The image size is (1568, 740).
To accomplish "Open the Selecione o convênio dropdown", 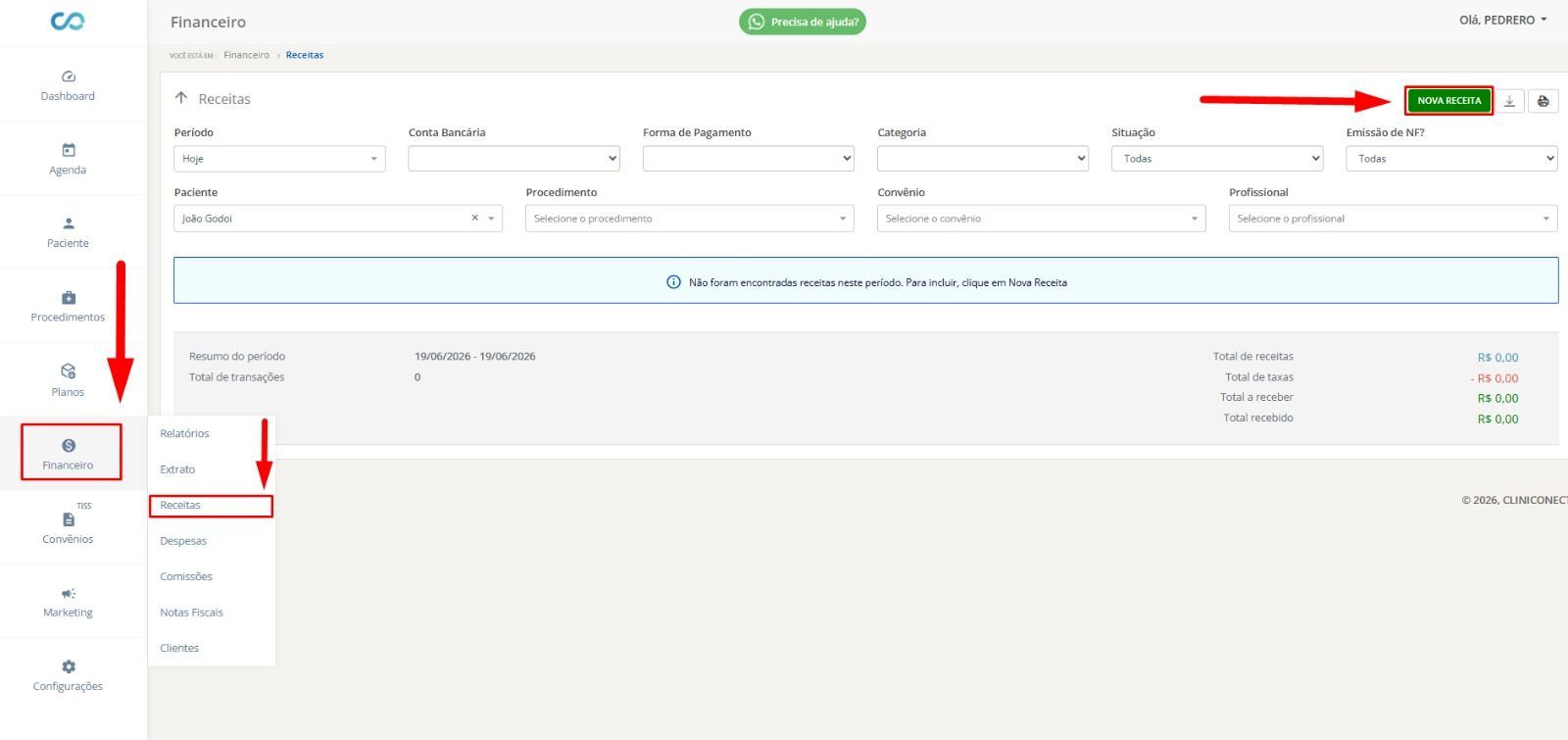I will [1042, 219].
